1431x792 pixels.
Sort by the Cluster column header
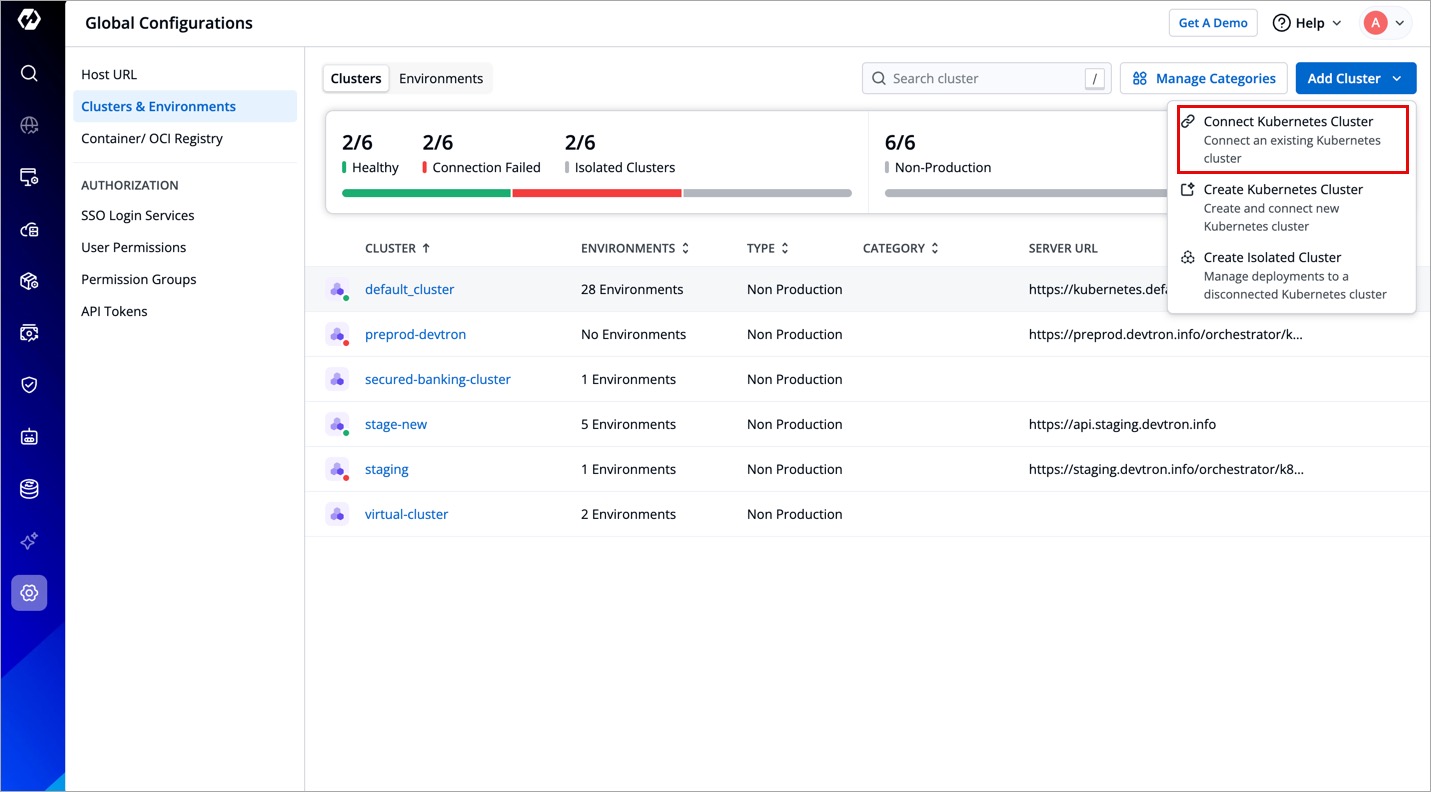397,248
